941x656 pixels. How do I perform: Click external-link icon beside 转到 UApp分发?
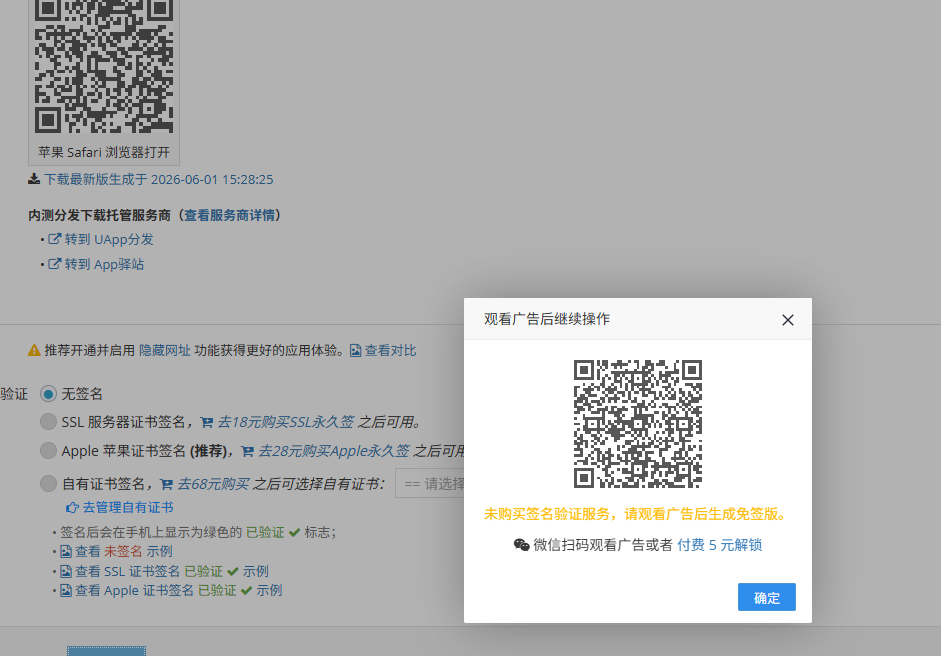54,239
